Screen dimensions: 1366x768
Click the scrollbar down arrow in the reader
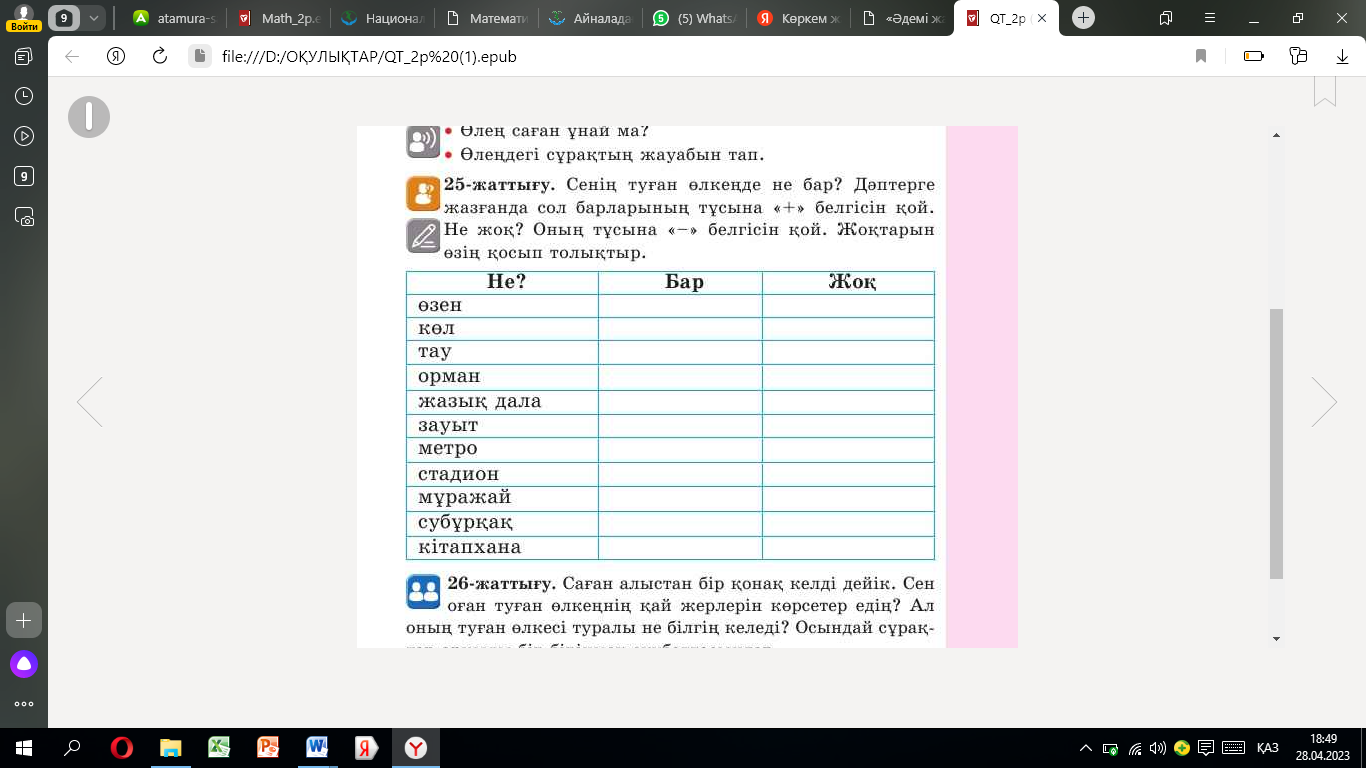pos(1276,638)
